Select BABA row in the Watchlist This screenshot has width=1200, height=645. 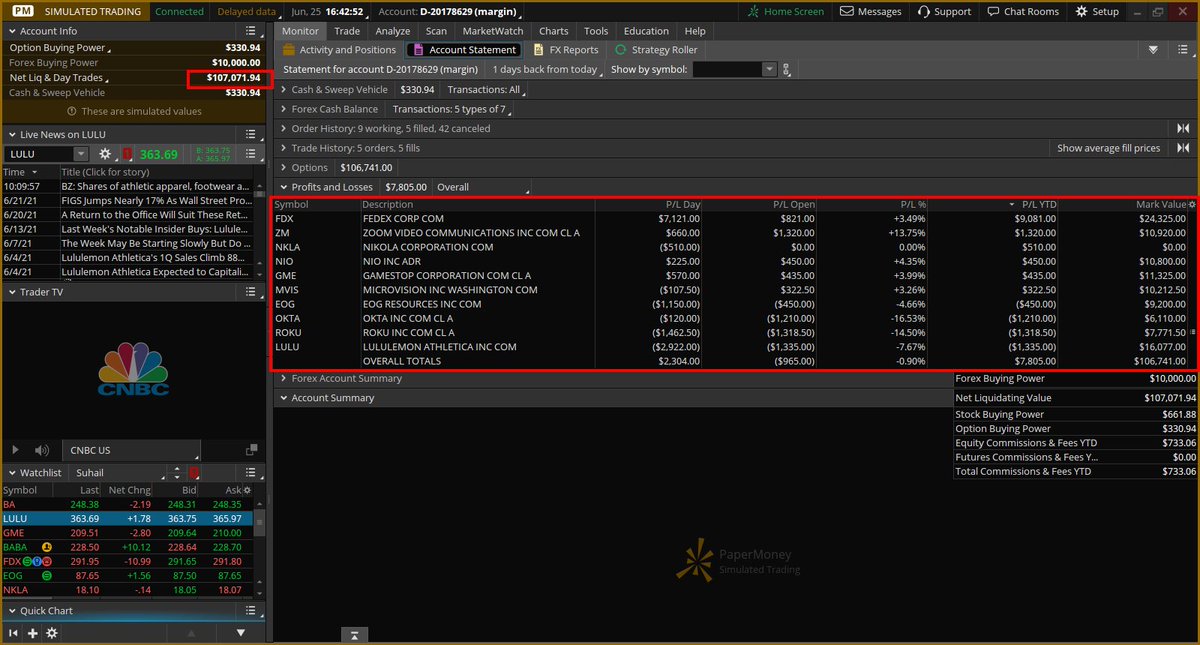pos(127,547)
